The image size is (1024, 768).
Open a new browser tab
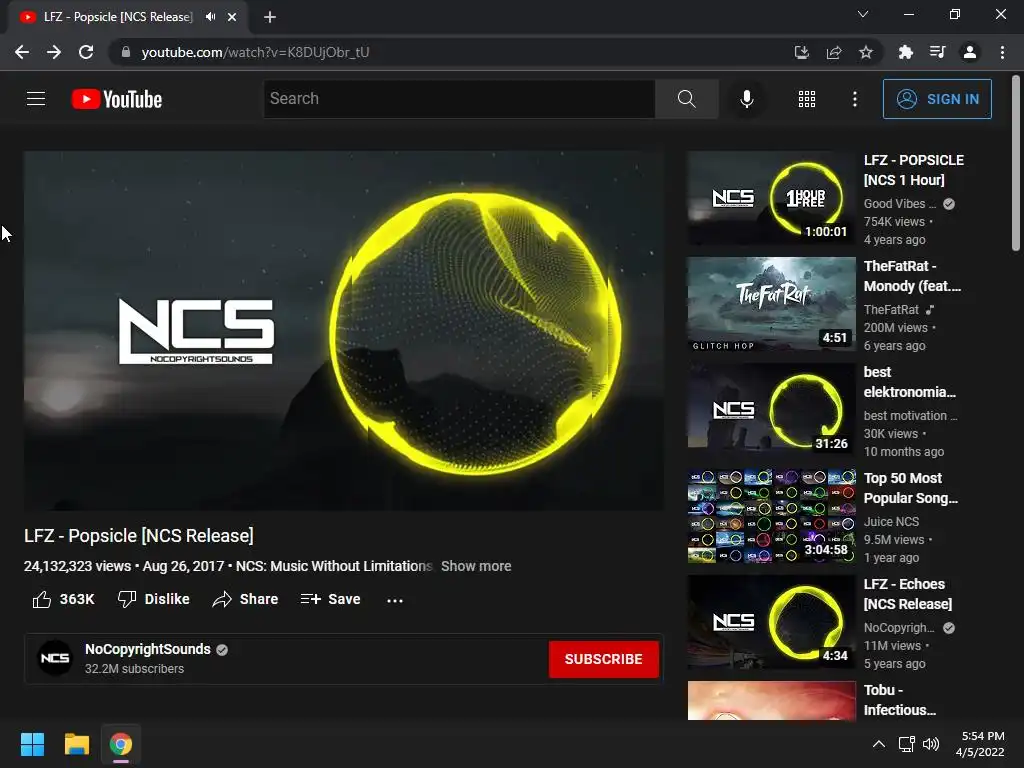[x=270, y=17]
